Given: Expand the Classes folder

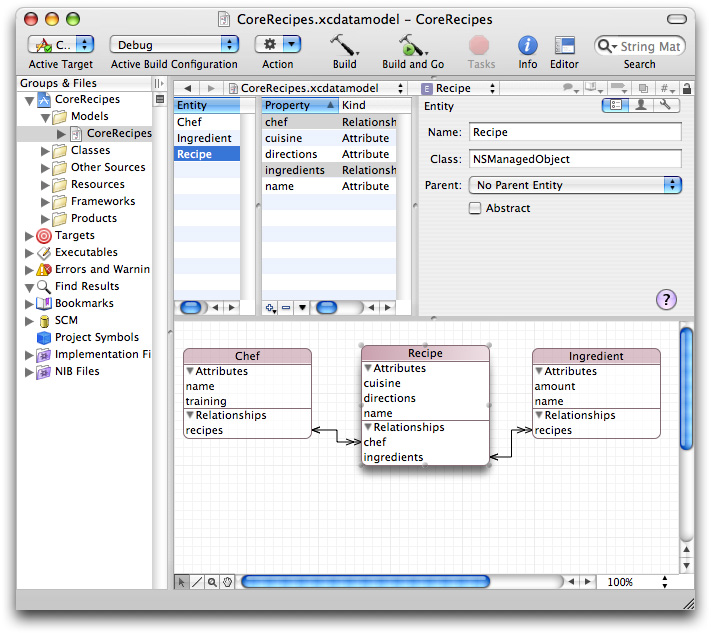Looking at the screenshot, I should 45,151.
